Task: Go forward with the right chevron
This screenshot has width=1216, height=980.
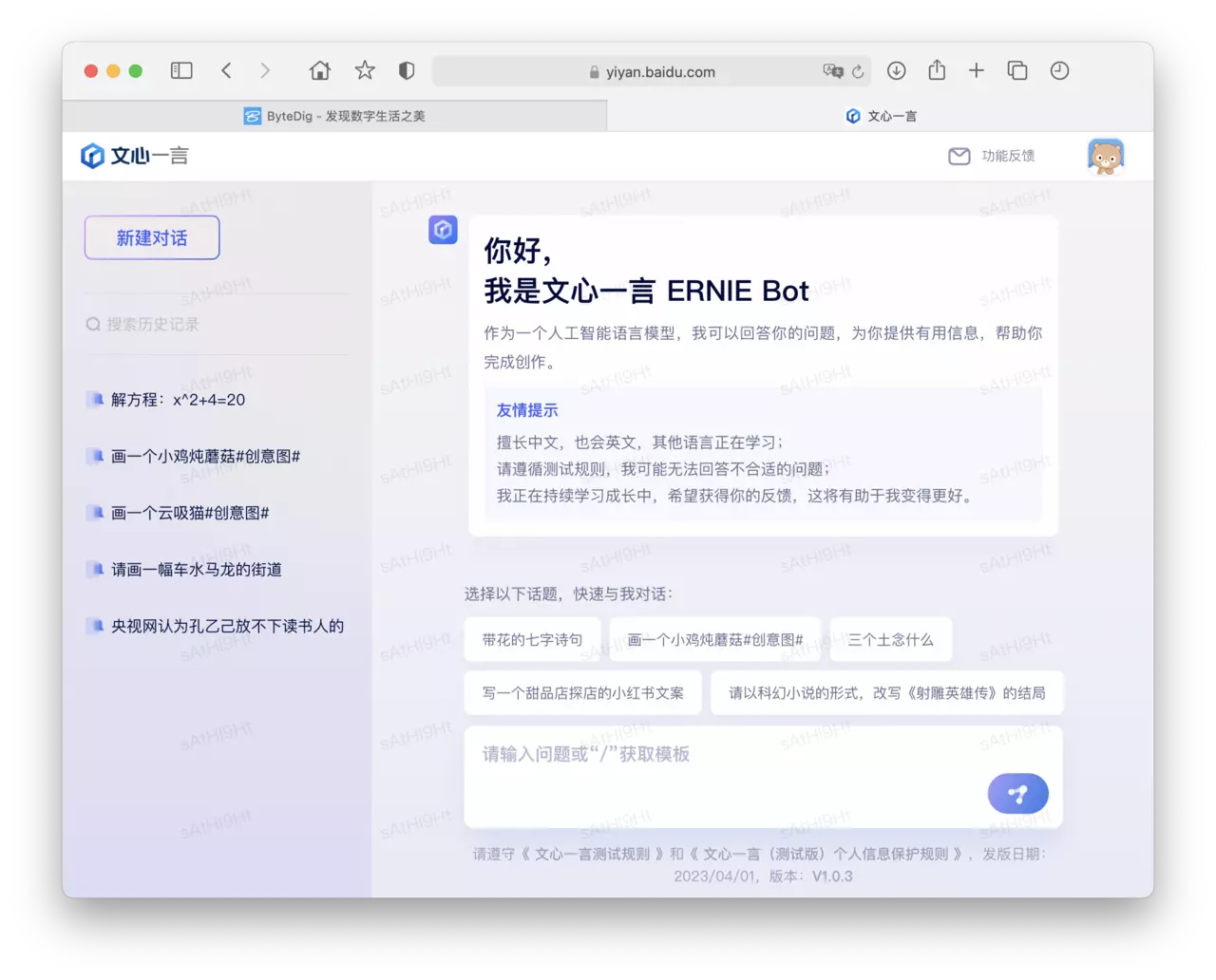Action: [265, 71]
